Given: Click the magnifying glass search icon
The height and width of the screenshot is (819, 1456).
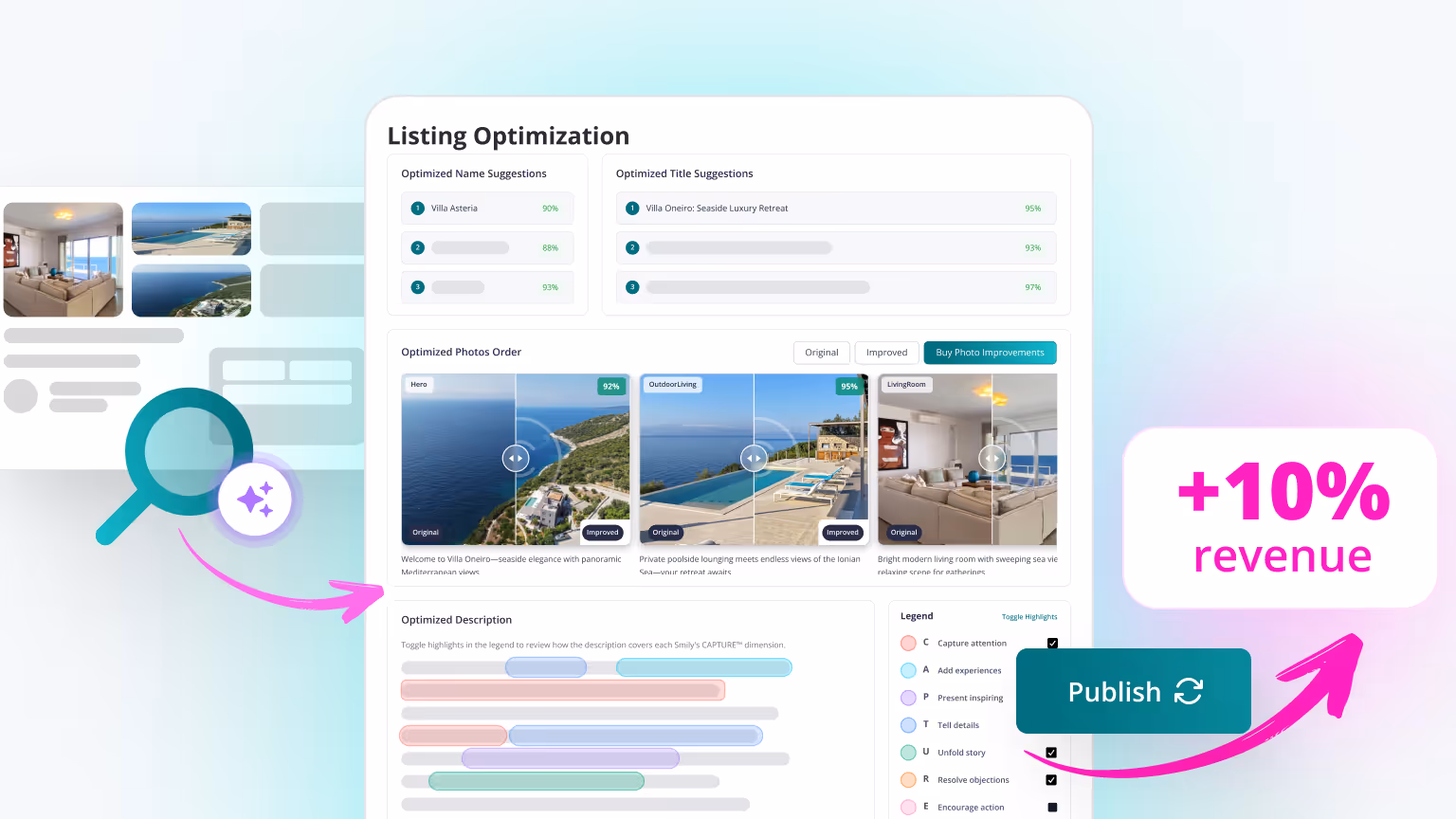Looking at the screenshot, I should (175, 464).
